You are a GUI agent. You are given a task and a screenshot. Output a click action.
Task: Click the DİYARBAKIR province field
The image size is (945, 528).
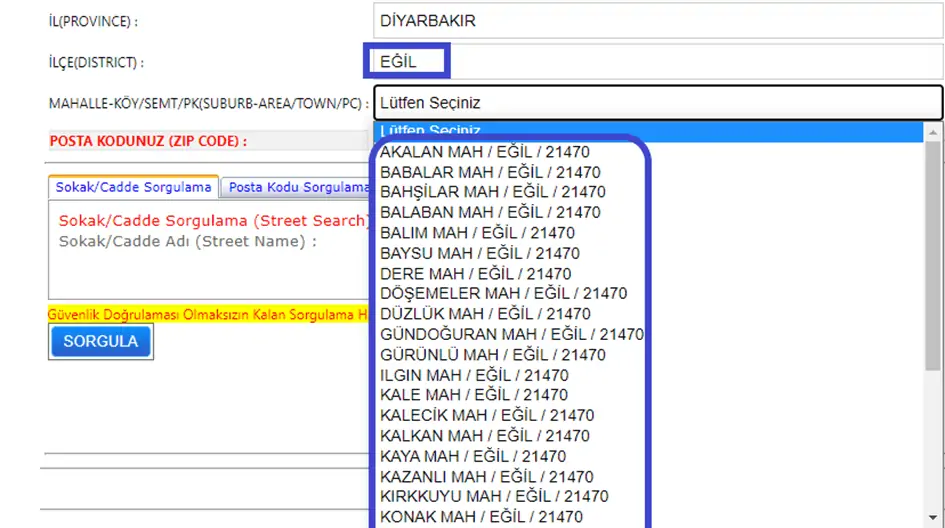(657, 20)
